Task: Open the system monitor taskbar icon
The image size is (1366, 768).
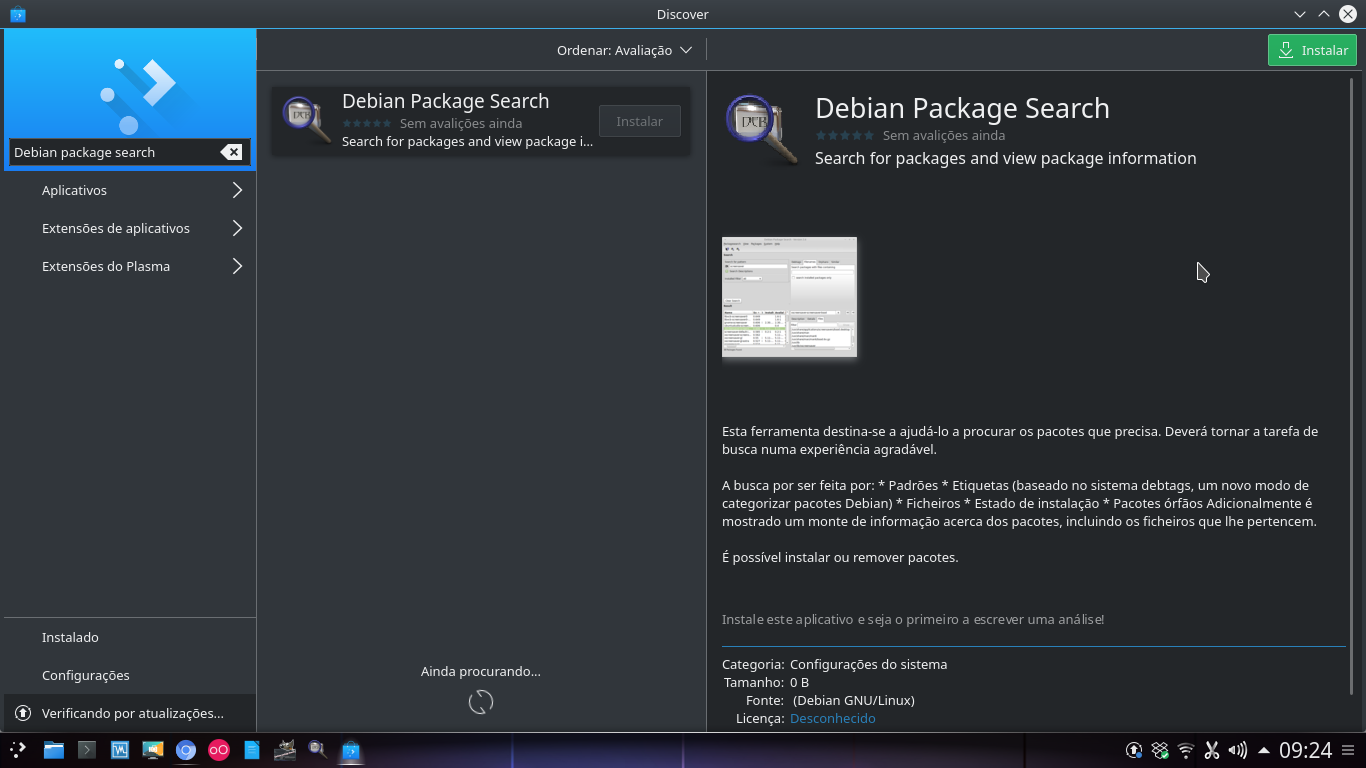Action: pos(120,750)
